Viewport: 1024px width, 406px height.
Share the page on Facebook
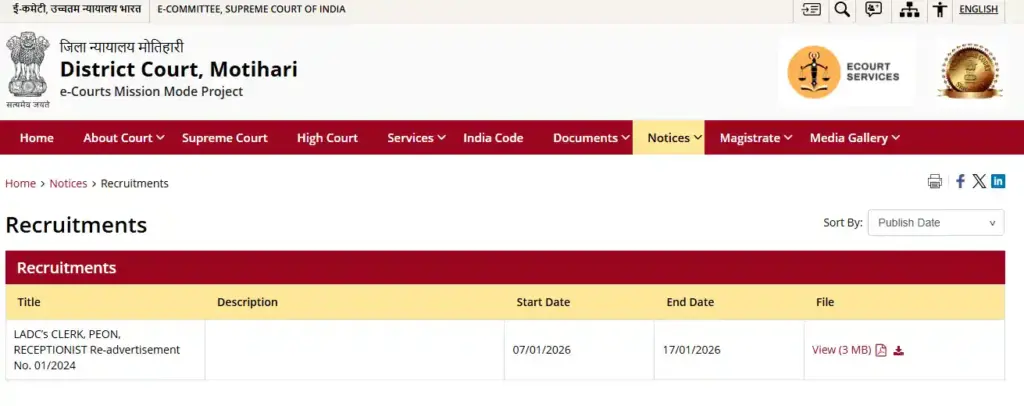(x=960, y=181)
